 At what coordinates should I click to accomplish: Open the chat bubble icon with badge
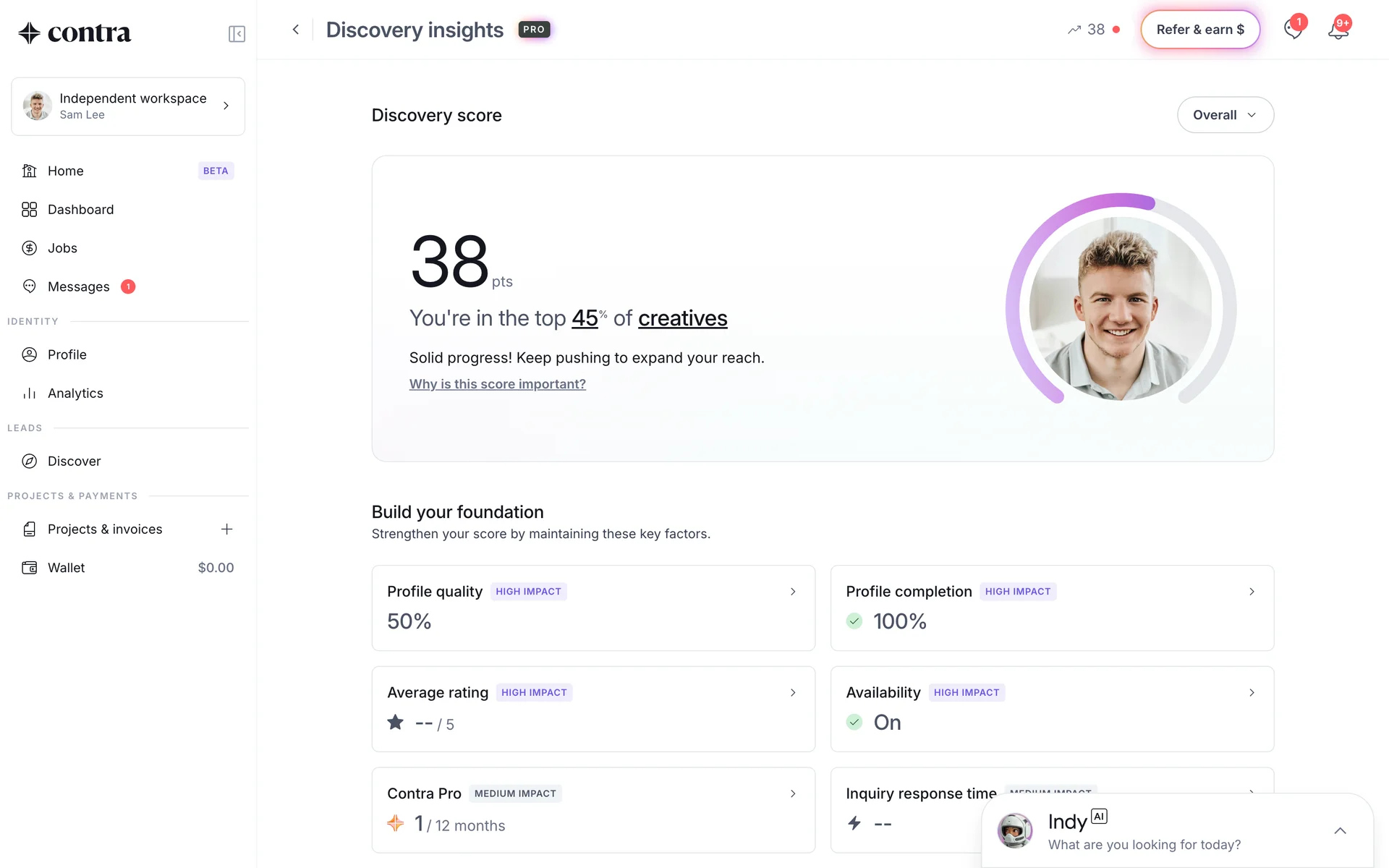pos(1293,30)
